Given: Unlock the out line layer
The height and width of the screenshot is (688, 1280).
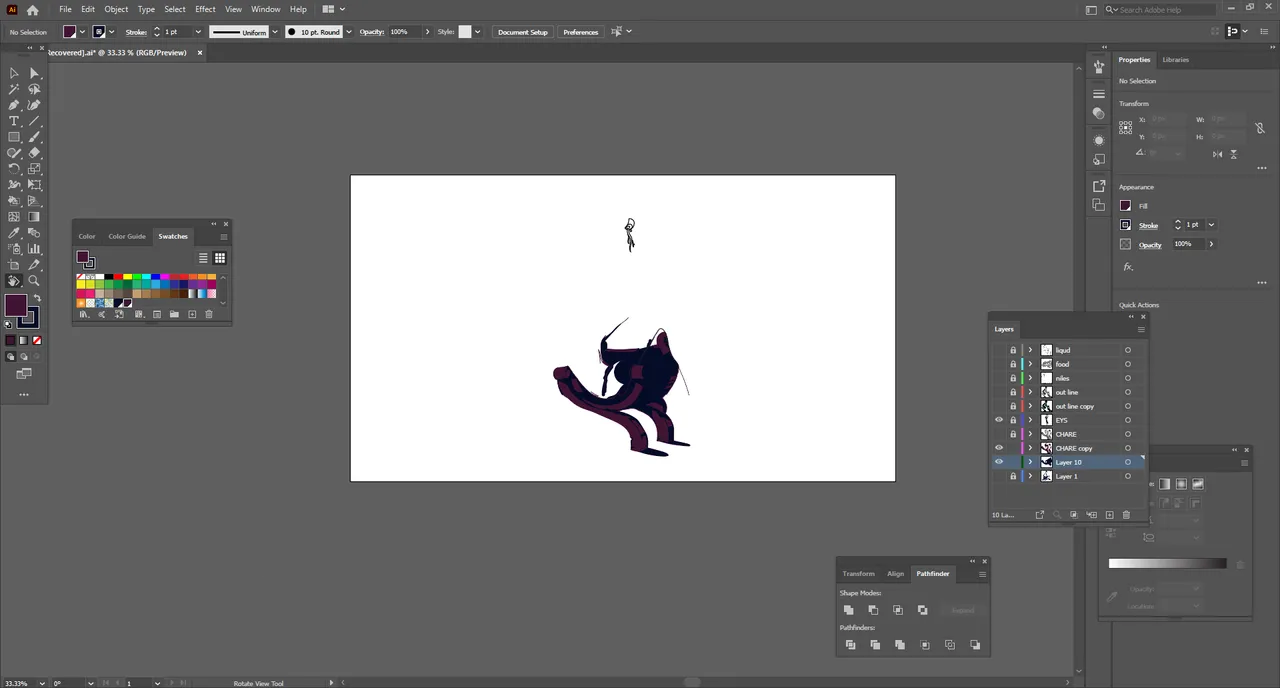Looking at the screenshot, I should [x=1013, y=392].
